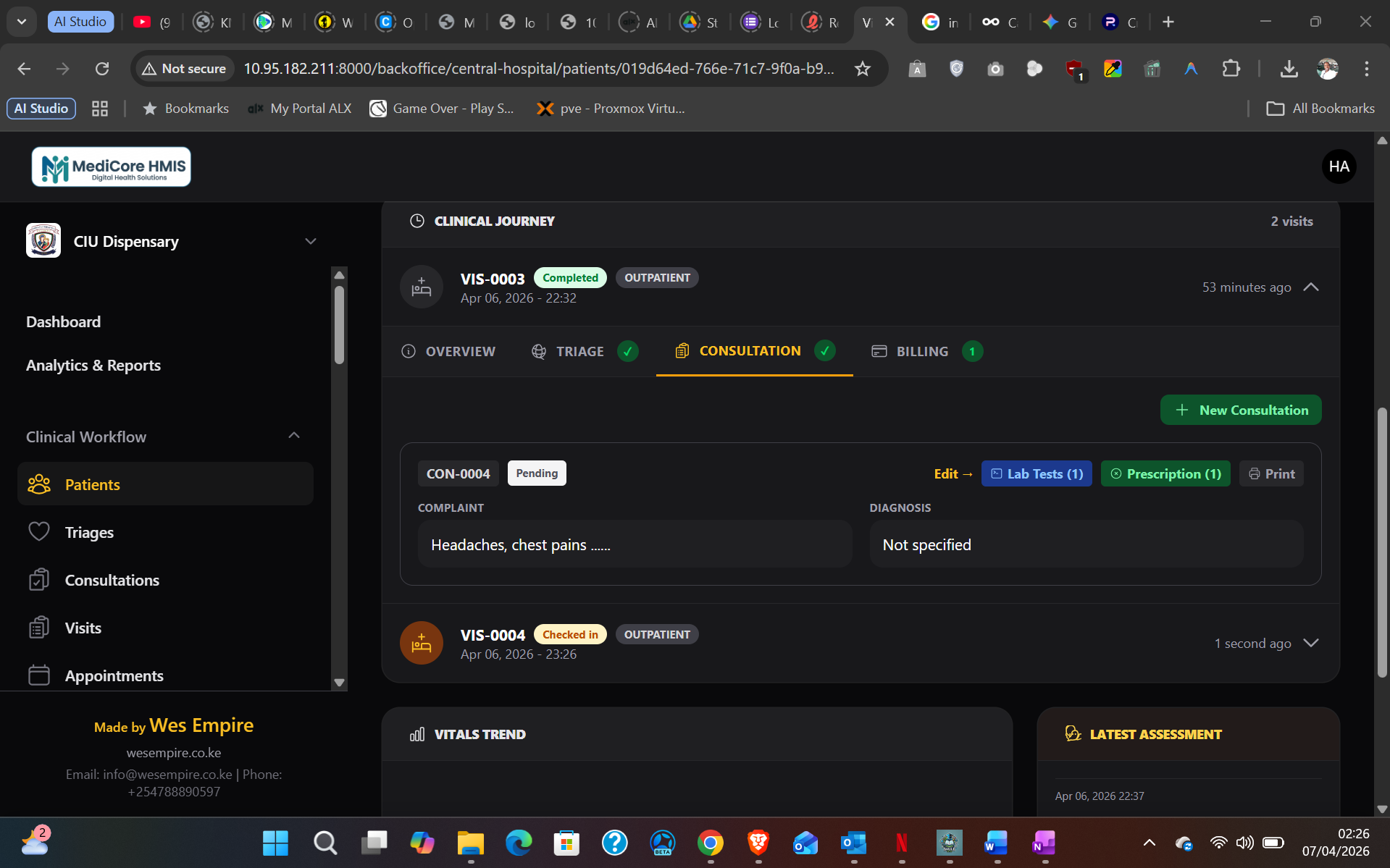Viewport: 1390px width, 868px height.
Task: Open Triages via the heart icon
Action: (x=39, y=532)
